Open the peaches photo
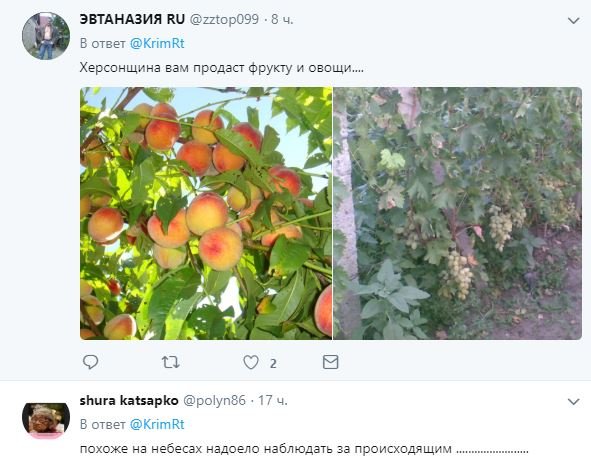 coord(206,213)
